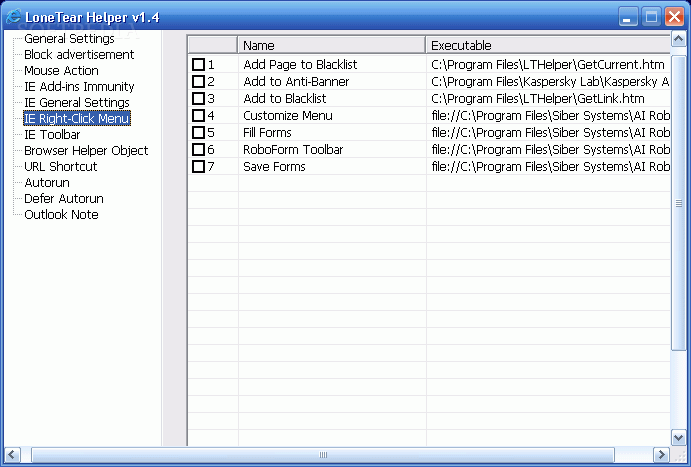The height and width of the screenshot is (467, 691).
Task: Open the IE Toolbar section
Action: click(52, 135)
